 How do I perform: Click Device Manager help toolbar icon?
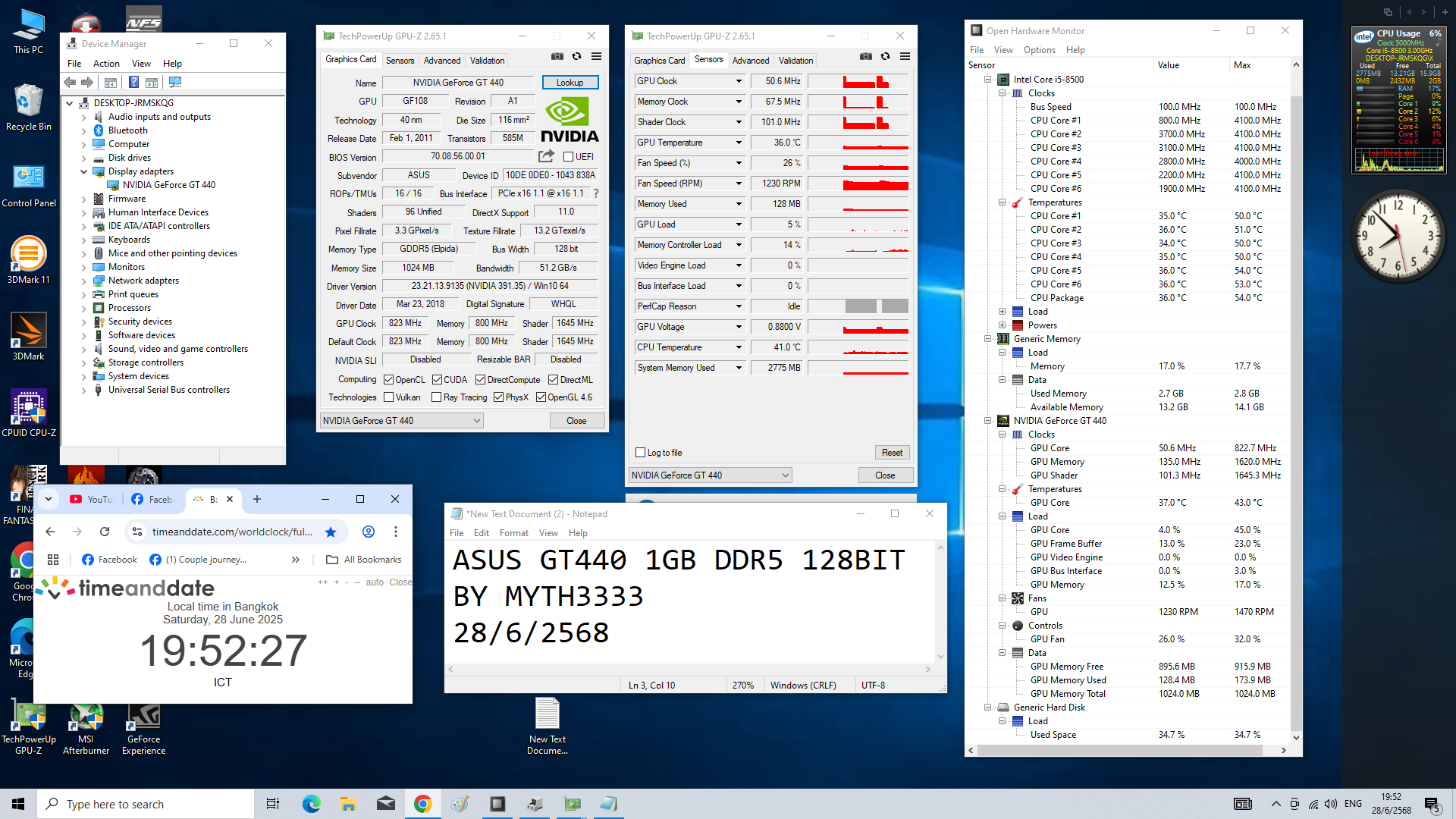(133, 82)
